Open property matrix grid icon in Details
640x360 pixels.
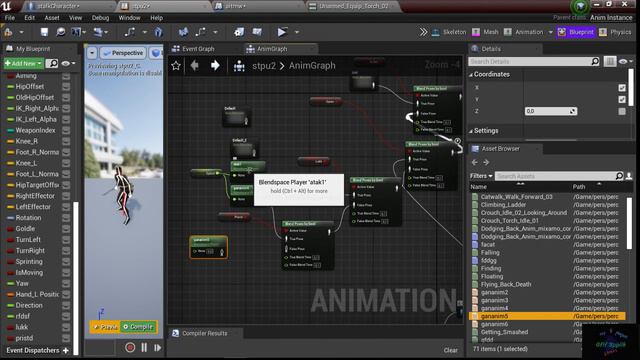click(x=610, y=61)
